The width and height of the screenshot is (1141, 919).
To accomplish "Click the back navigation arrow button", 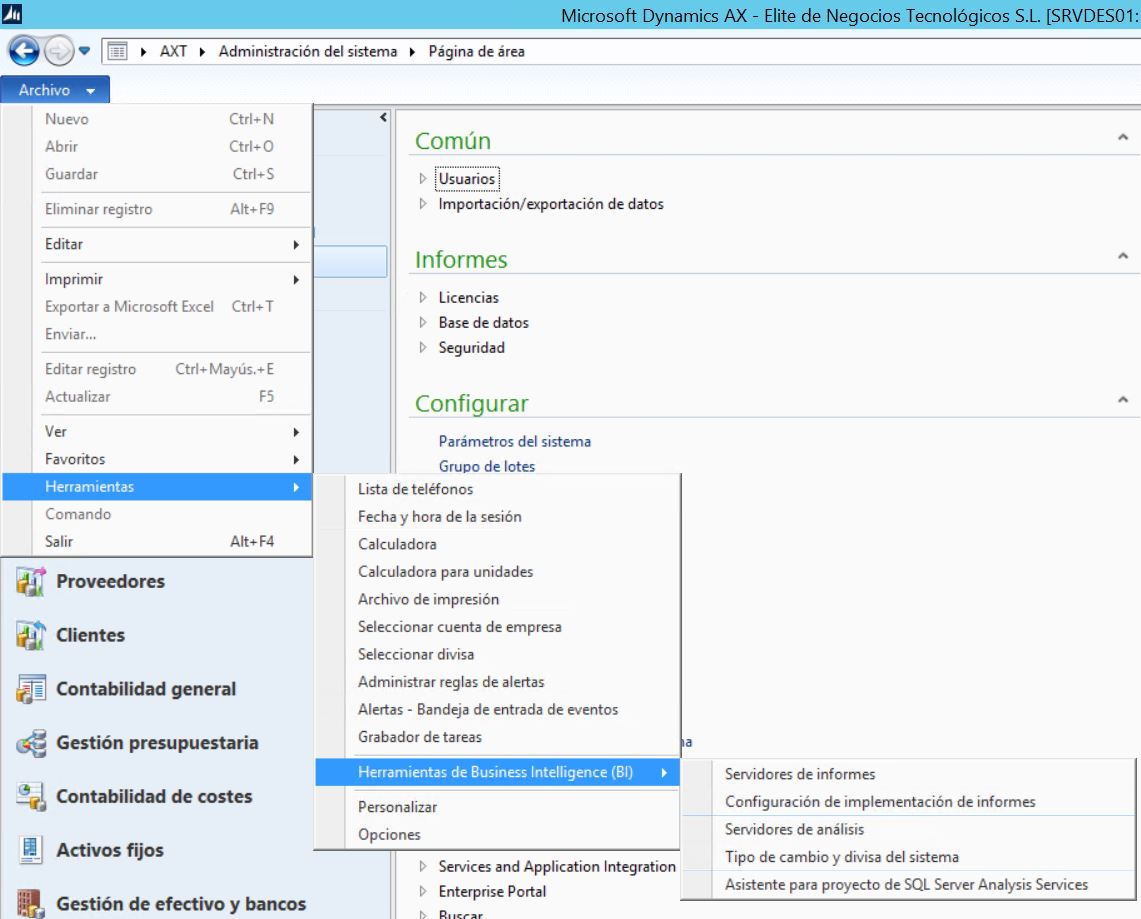I will click(x=23, y=51).
